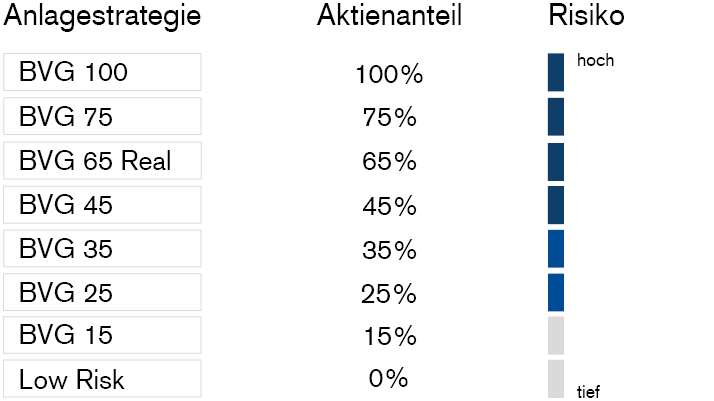714x401 pixels.
Task: Click the risk bar for BVG 75
Action: tap(556, 116)
